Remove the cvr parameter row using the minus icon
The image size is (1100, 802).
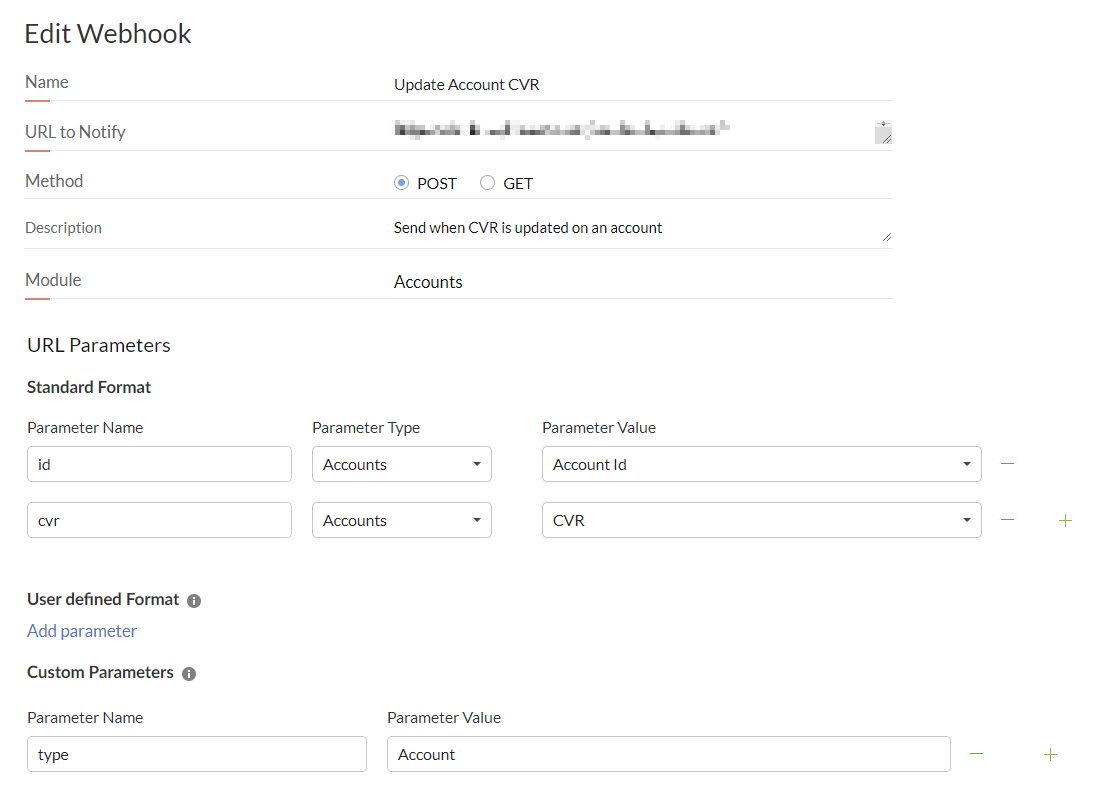[1007, 519]
